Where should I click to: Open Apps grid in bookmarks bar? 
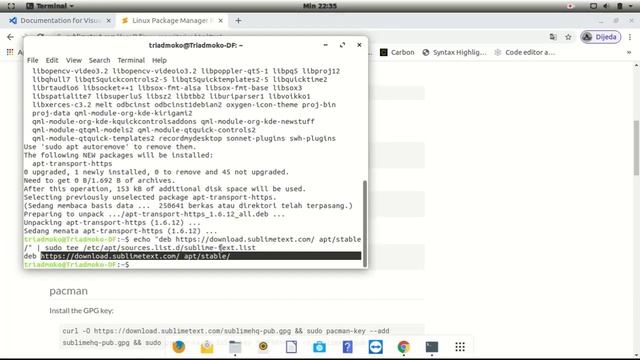10,52
